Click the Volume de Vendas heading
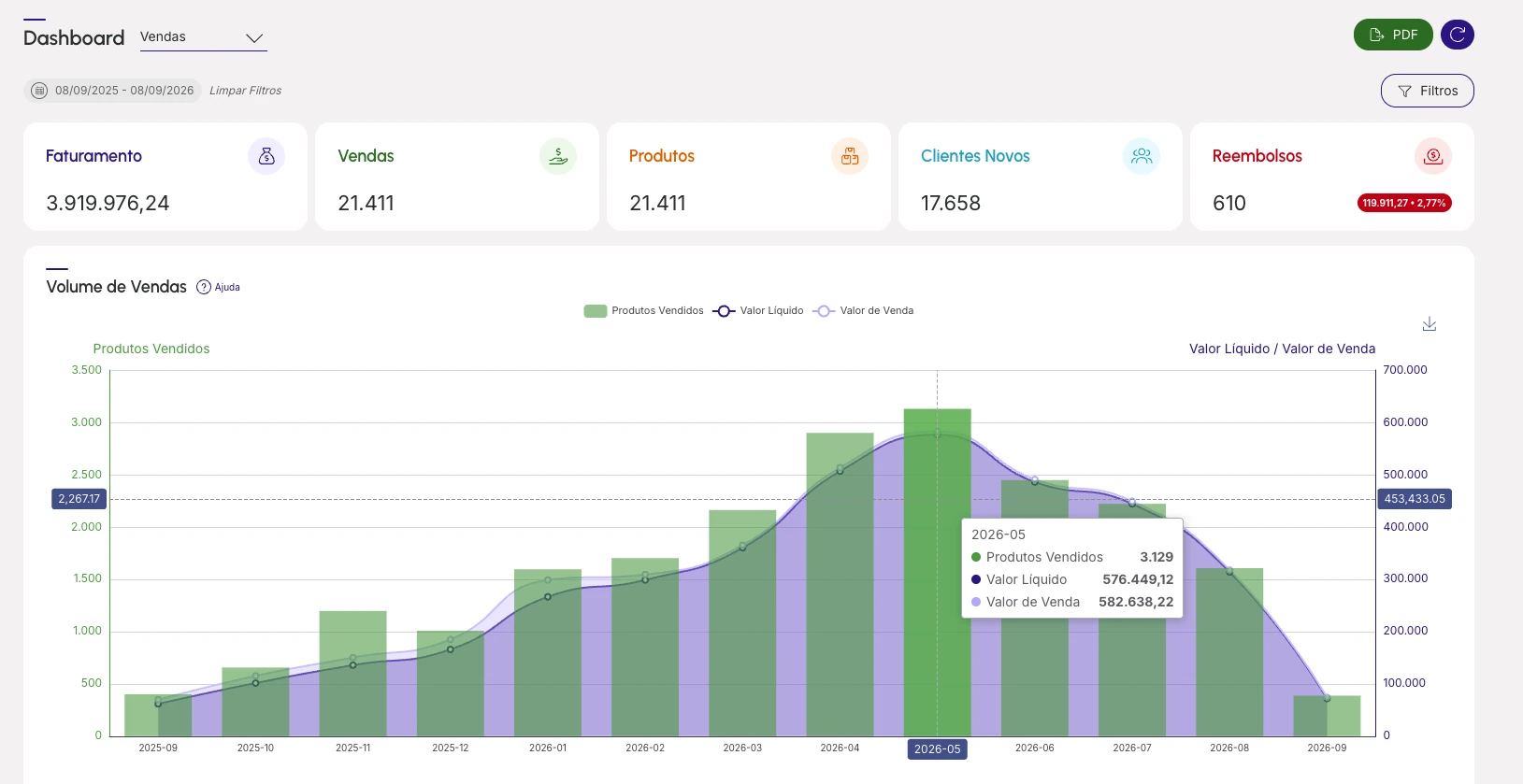The image size is (1523, 784). 117,287
